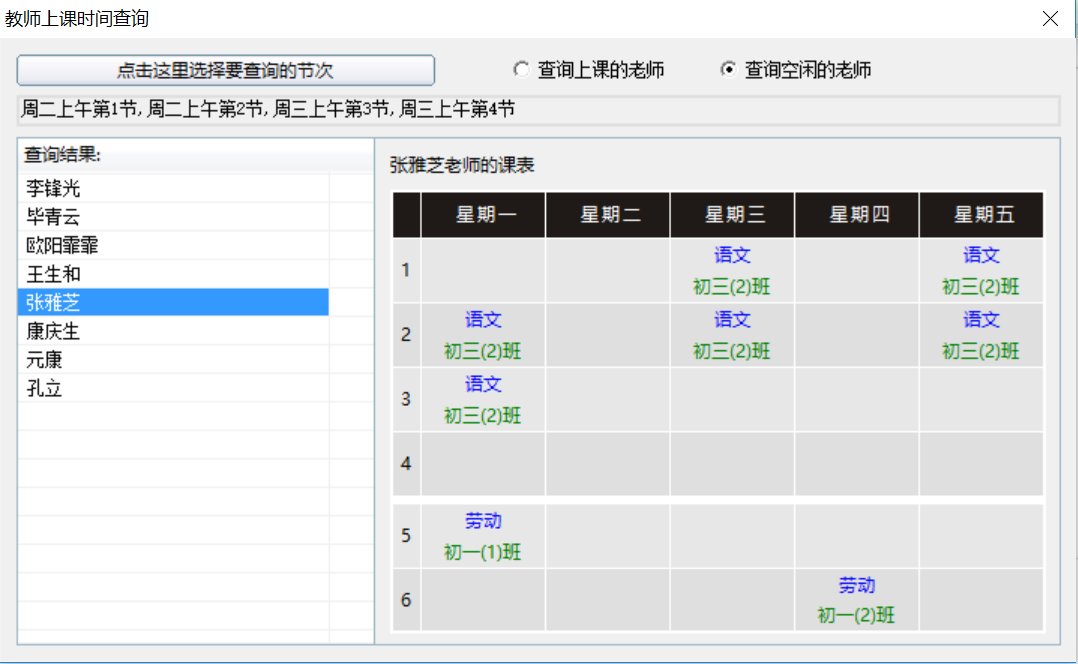Click the 张雅芝老师的课表 title label
Viewport: 1078px width, 664px height.
pos(462,166)
